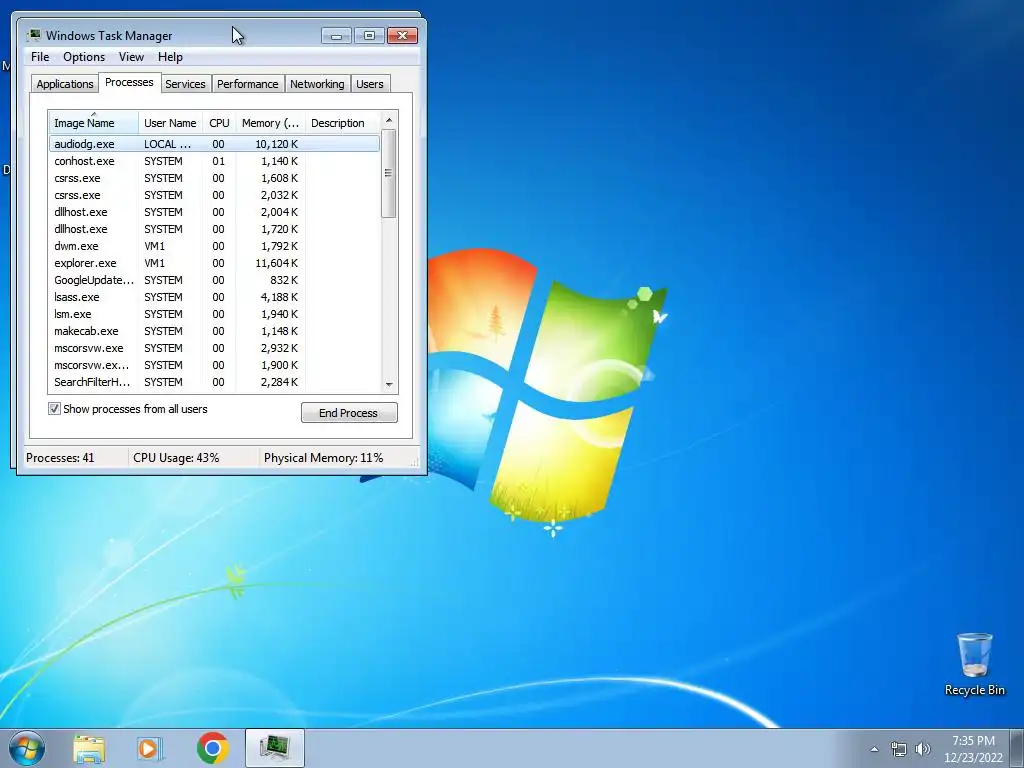Select the csrss.exe row using 1,608 K
The width and height of the screenshot is (1024, 768).
(x=214, y=178)
